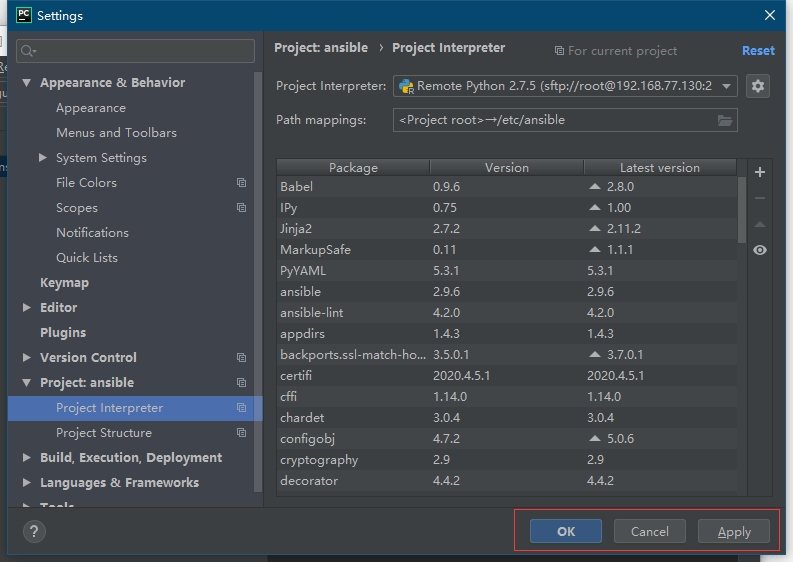Click the settings search field
The width and height of the screenshot is (793, 562).
tap(136, 51)
